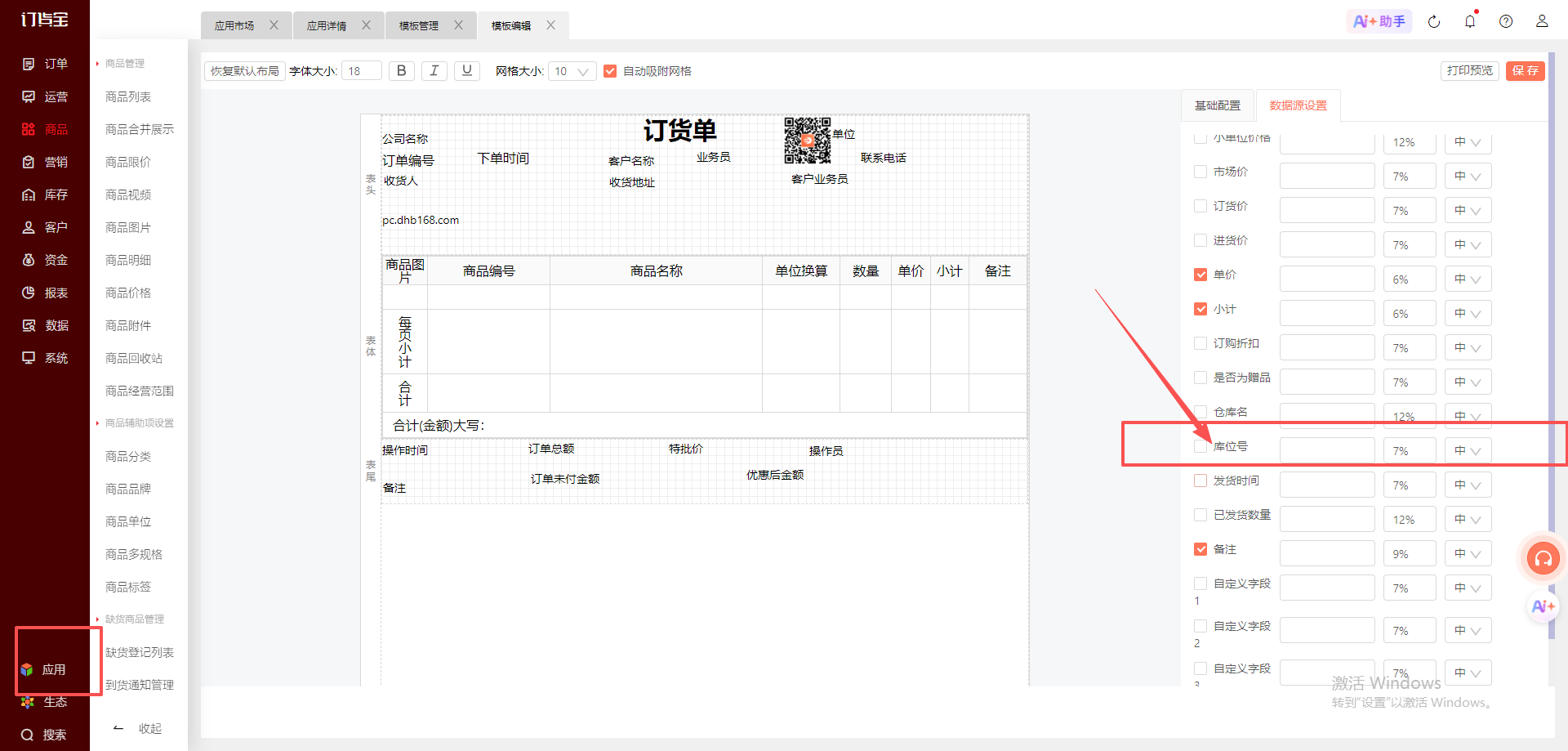
Task: Uncheck the 小计 field checkbox
Action: tap(1200, 309)
